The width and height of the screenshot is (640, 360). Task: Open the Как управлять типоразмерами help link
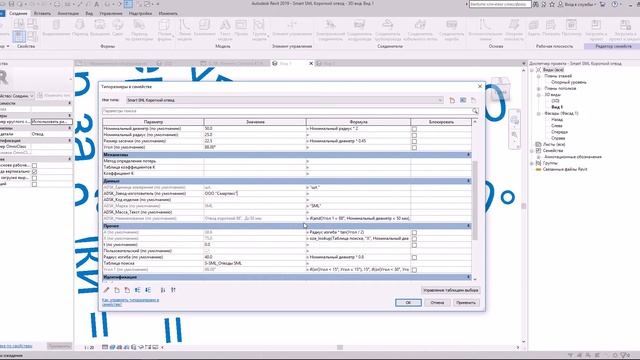131,302
